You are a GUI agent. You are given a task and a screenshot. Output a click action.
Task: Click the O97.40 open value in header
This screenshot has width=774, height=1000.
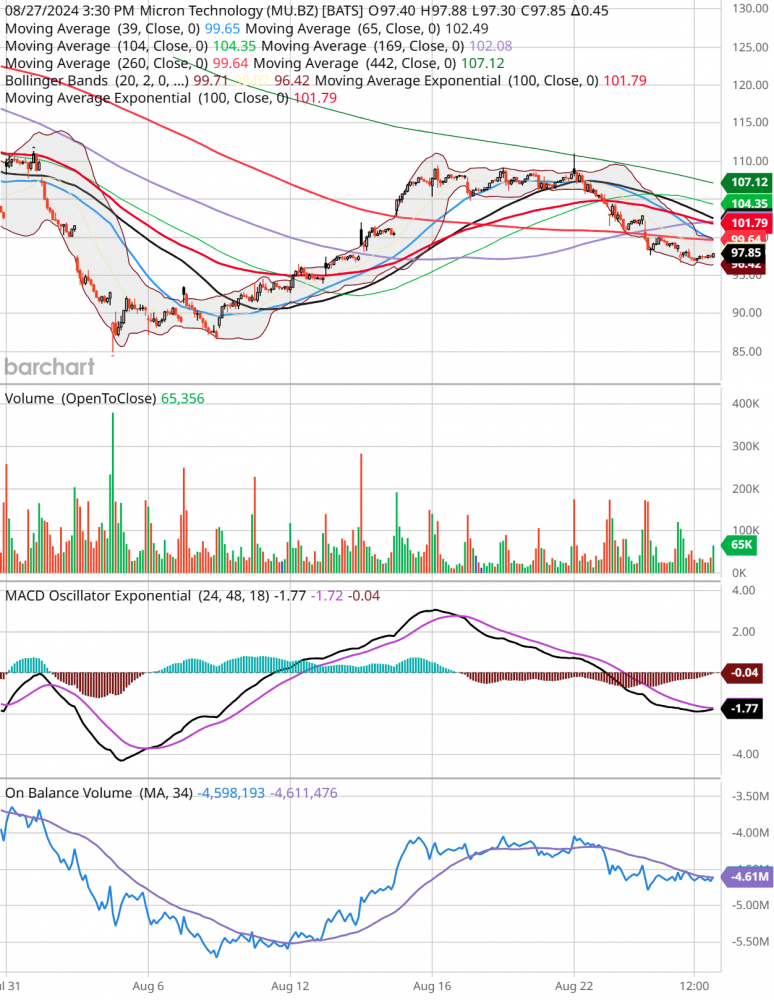392,11
